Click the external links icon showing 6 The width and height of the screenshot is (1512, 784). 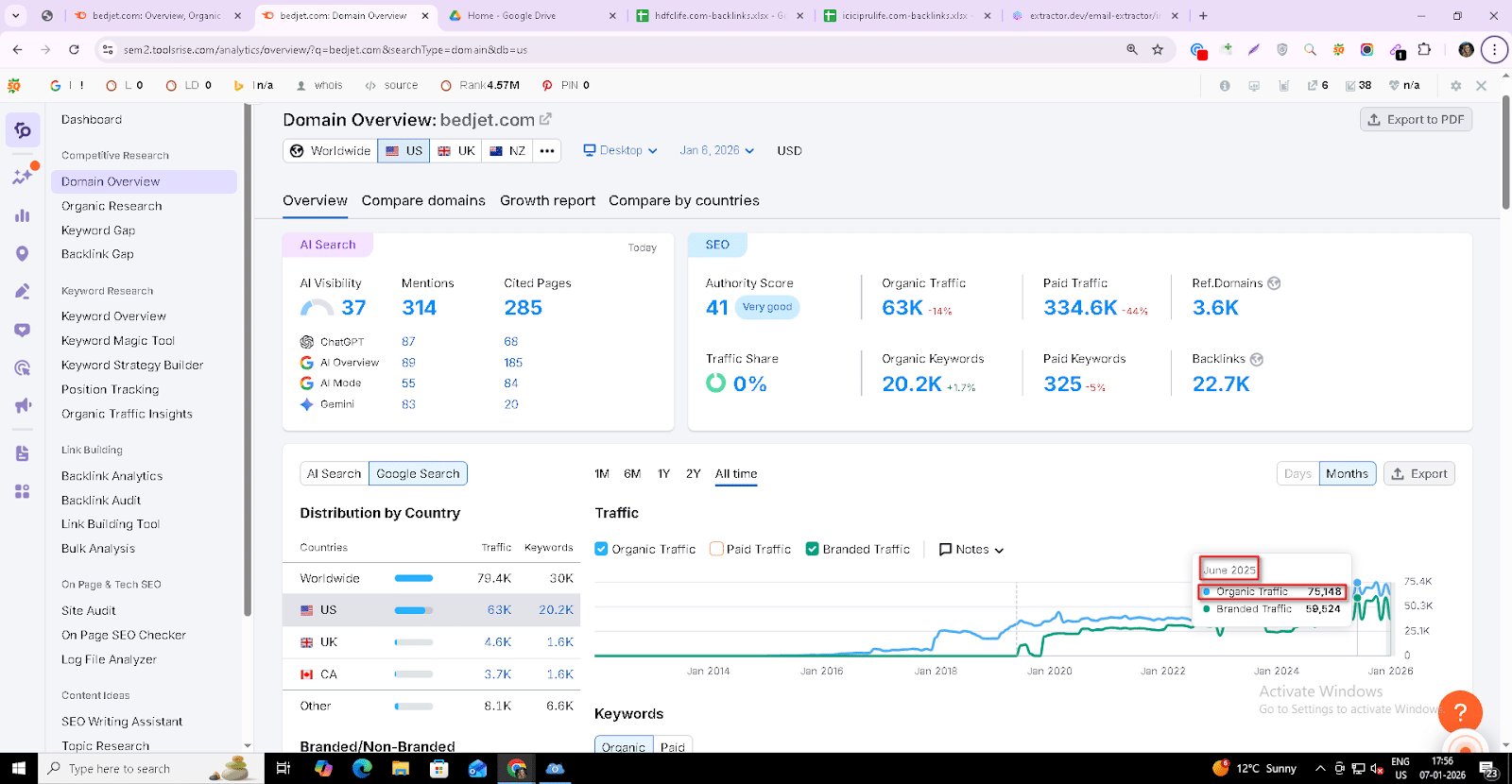click(1317, 85)
